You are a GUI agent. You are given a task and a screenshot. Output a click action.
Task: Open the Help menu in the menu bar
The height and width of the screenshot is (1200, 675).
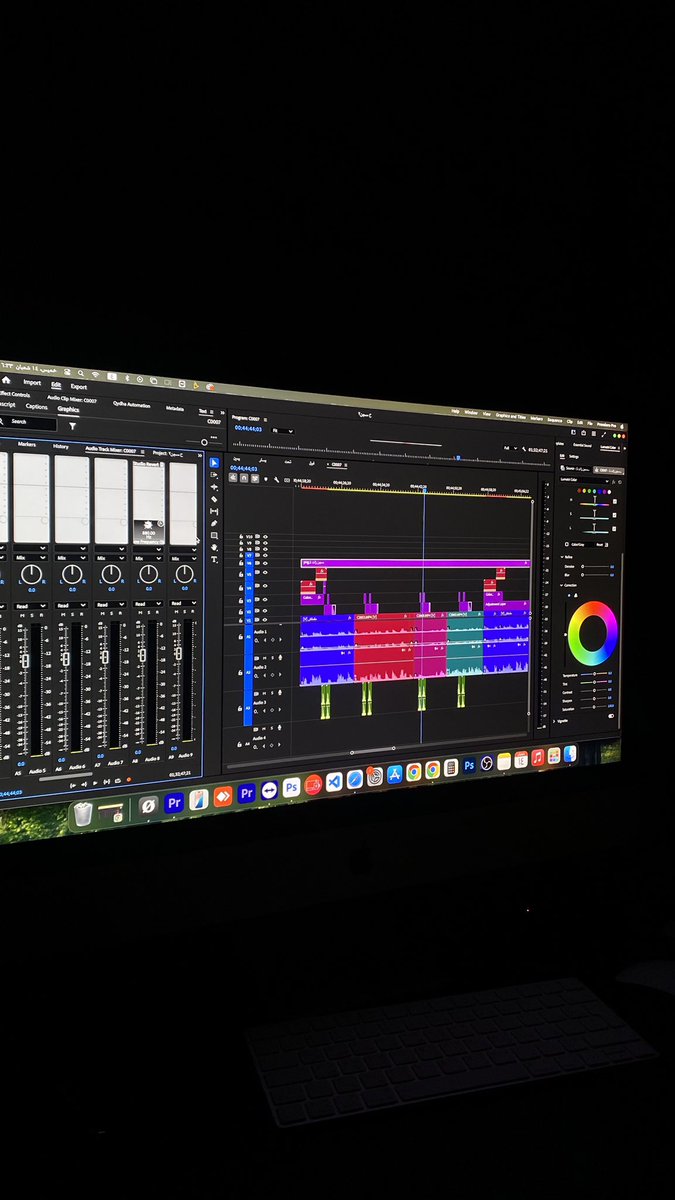point(455,411)
